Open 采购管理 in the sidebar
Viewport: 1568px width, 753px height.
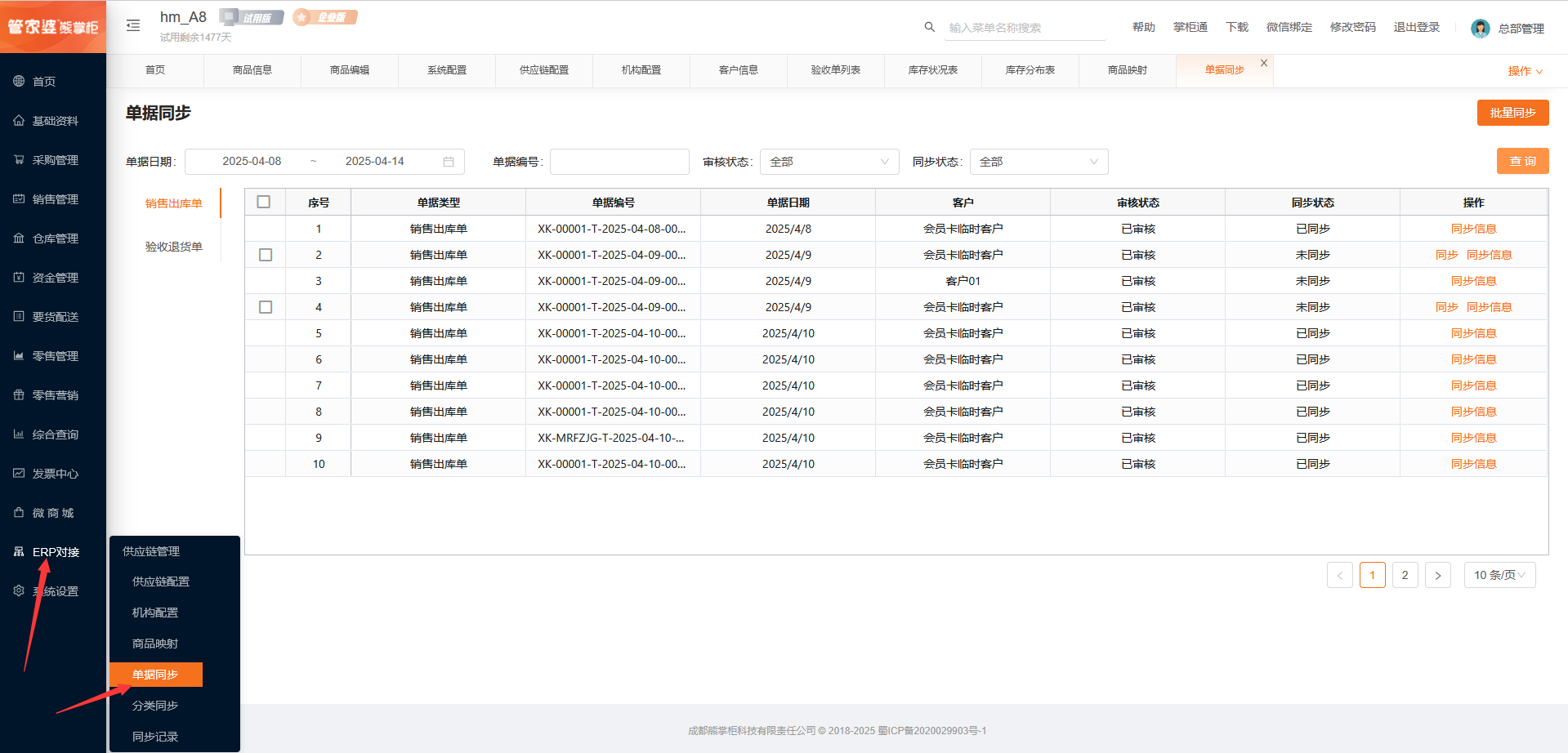coord(55,160)
